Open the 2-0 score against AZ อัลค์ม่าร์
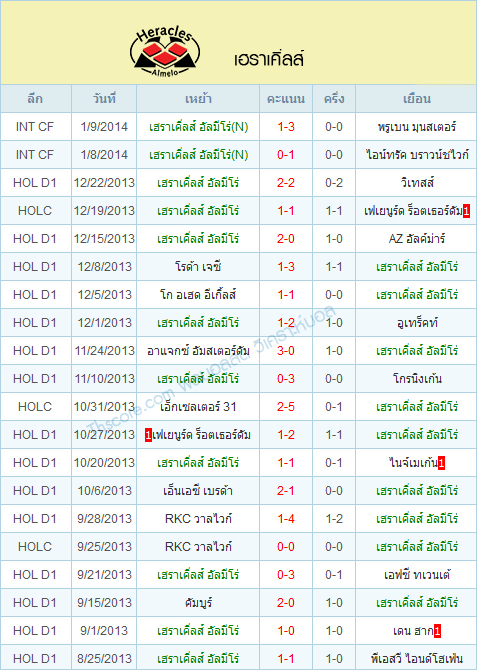477x670 pixels. (x=286, y=239)
